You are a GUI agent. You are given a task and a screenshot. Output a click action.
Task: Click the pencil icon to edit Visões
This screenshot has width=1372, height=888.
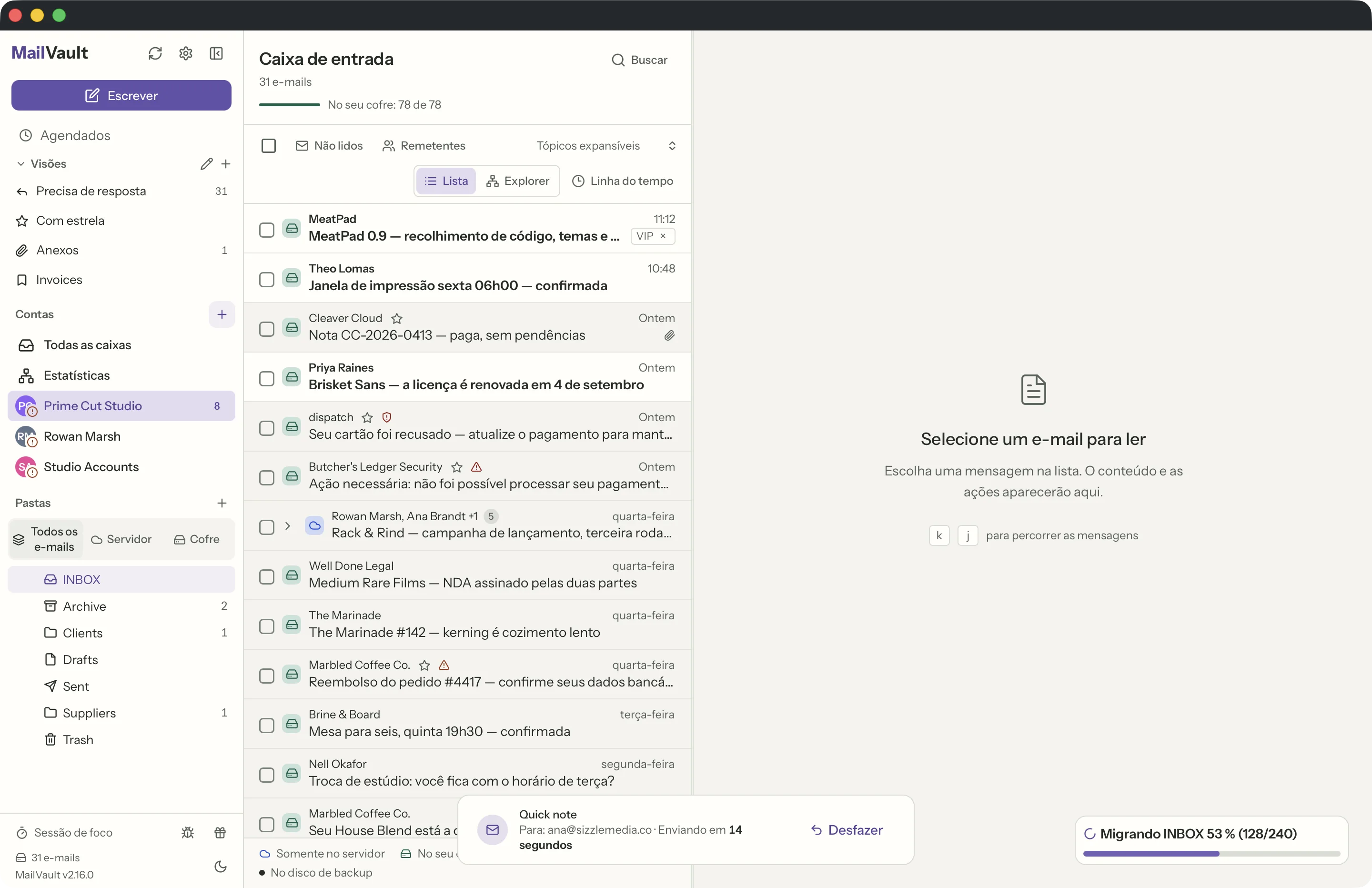[x=206, y=164]
